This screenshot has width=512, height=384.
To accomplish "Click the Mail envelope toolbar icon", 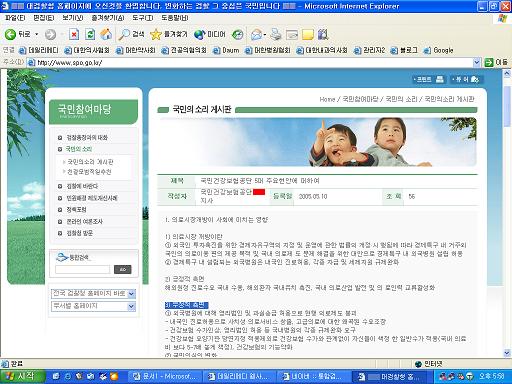I will pyautogui.click(x=256, y=34).
